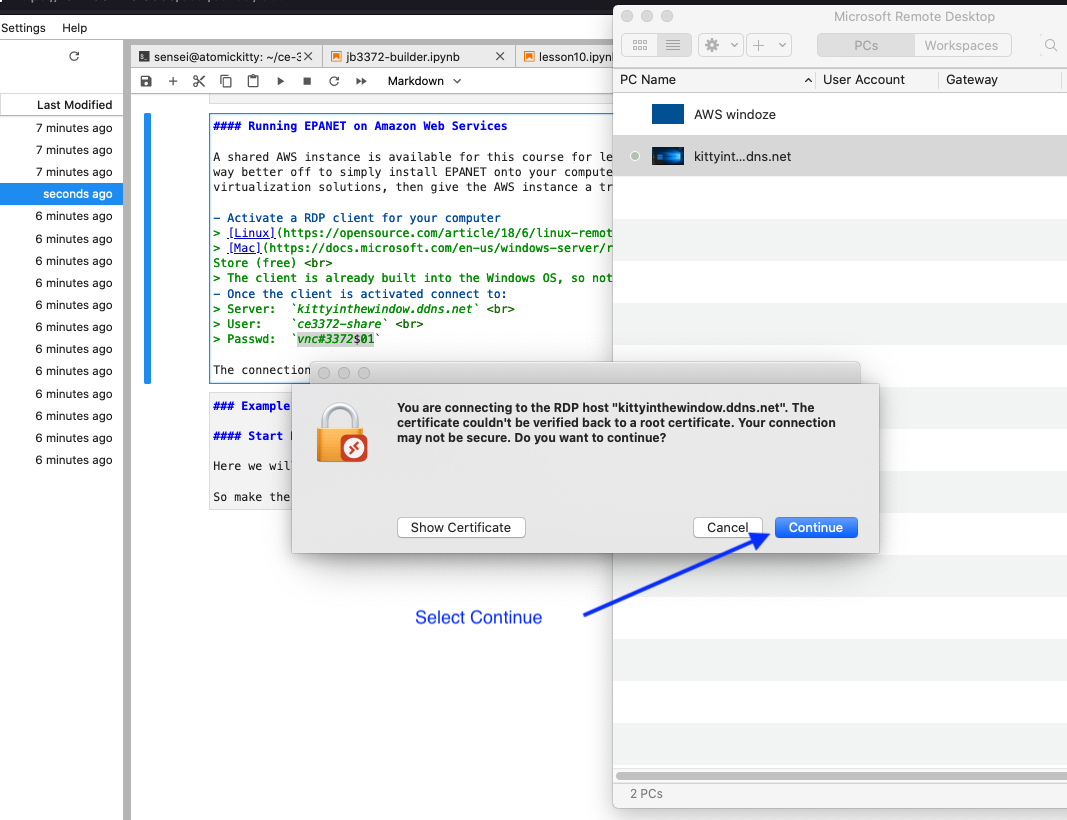This screenshot has height=820, width=1067.
Task: Open the gear settings dropdown in Remote Desktop
Action: (x=721, y=45)
